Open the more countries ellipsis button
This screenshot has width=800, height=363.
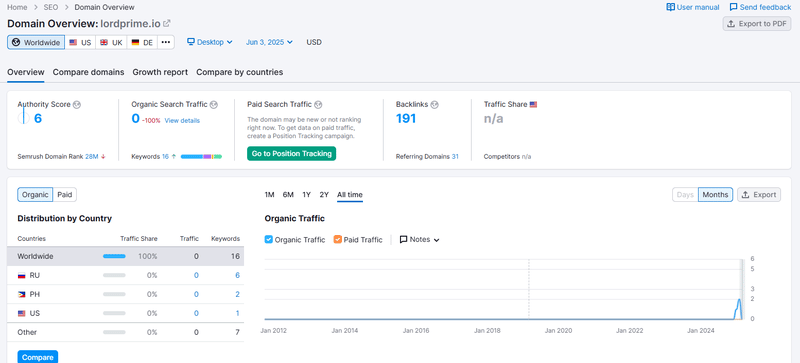166,42
